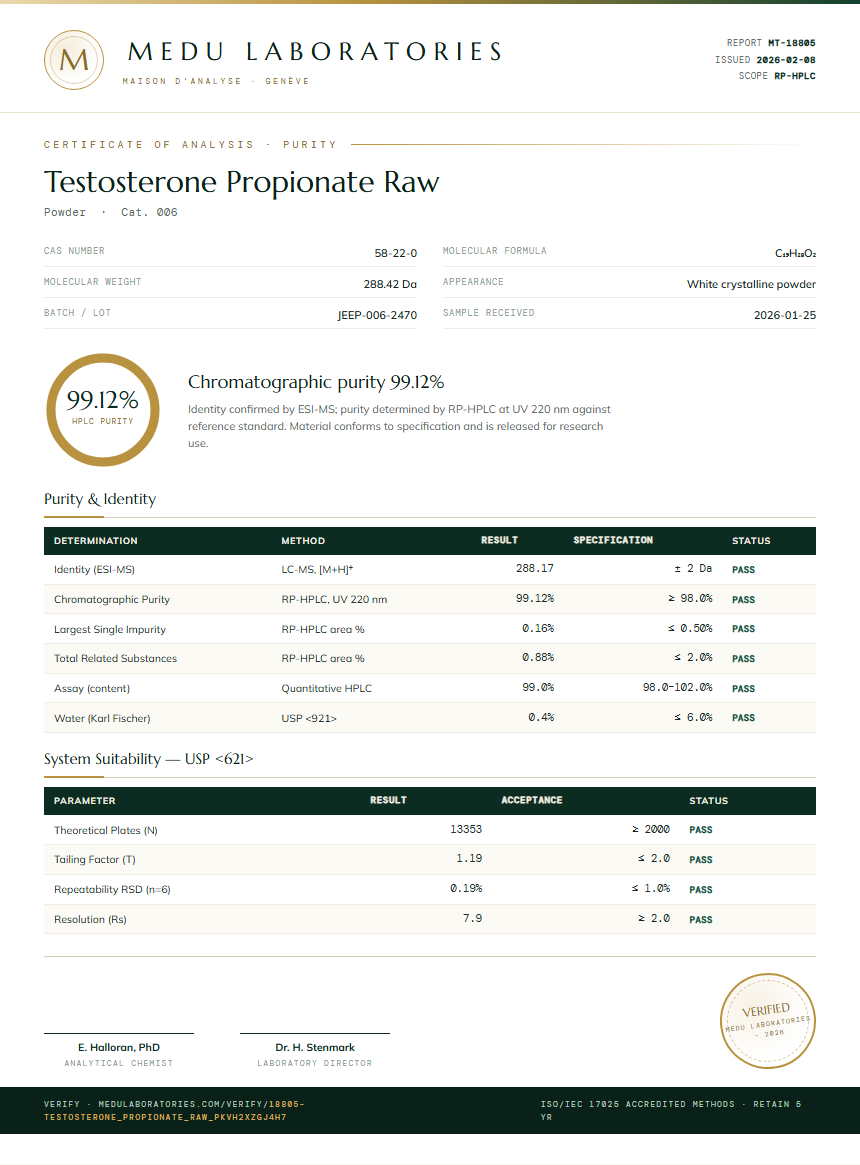Screen dimensions: 860x1165
Task: Select assay specification 98.0-102.0%
Action: [678, 687]
